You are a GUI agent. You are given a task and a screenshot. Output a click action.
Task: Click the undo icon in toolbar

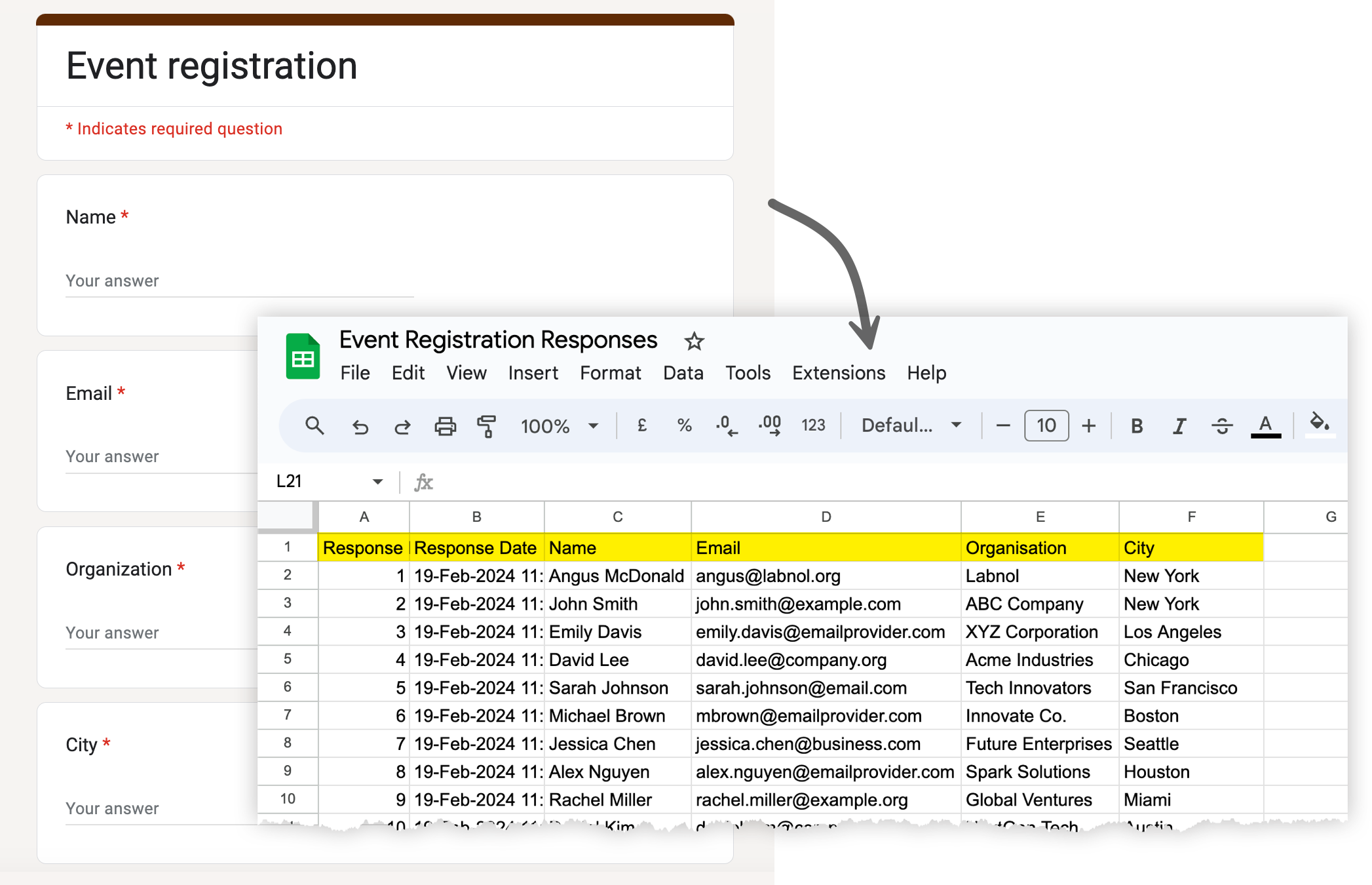pos(361,426)
